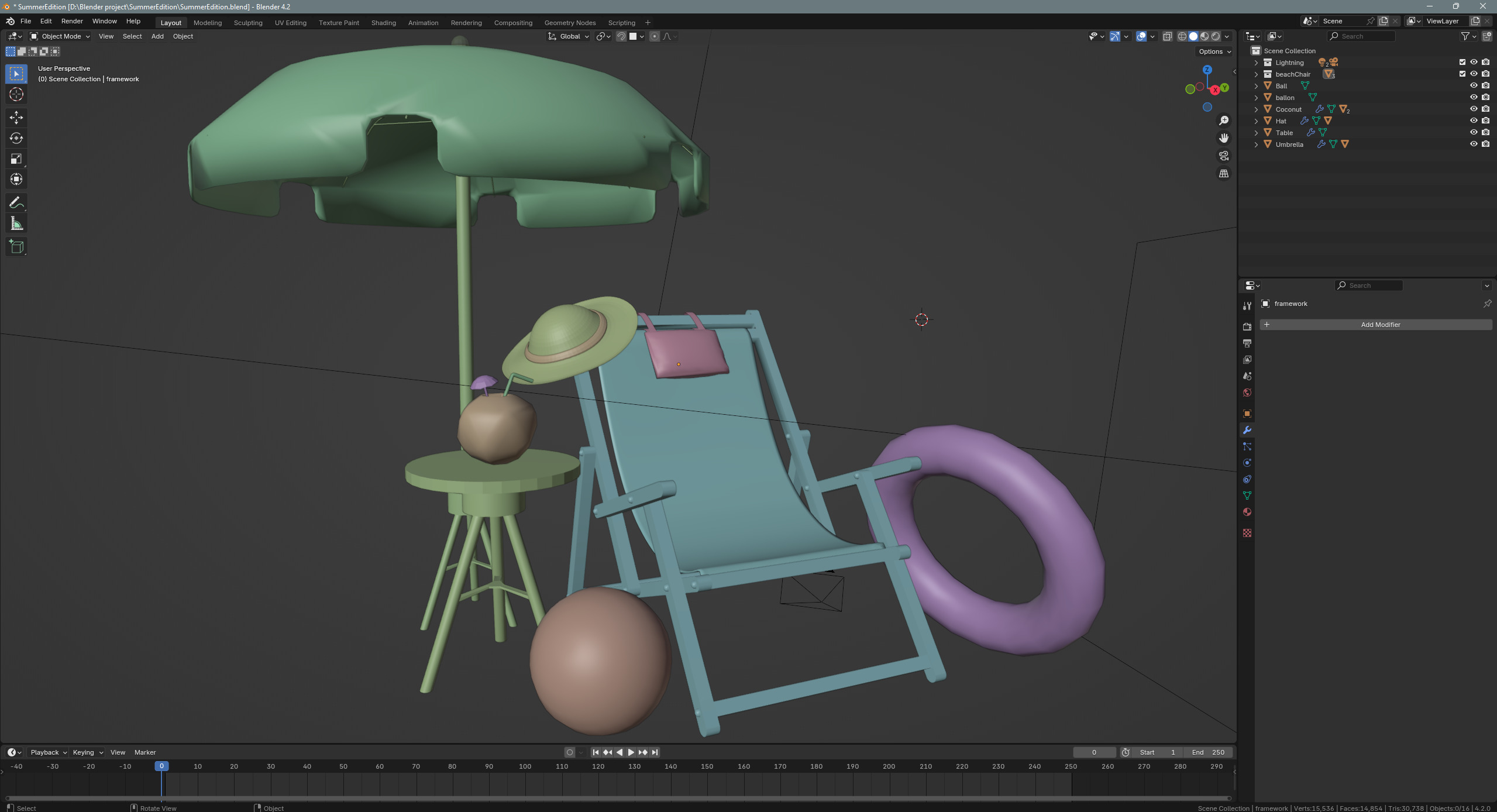
Task: Open the World properties tab
Action: coord(1247,393)
